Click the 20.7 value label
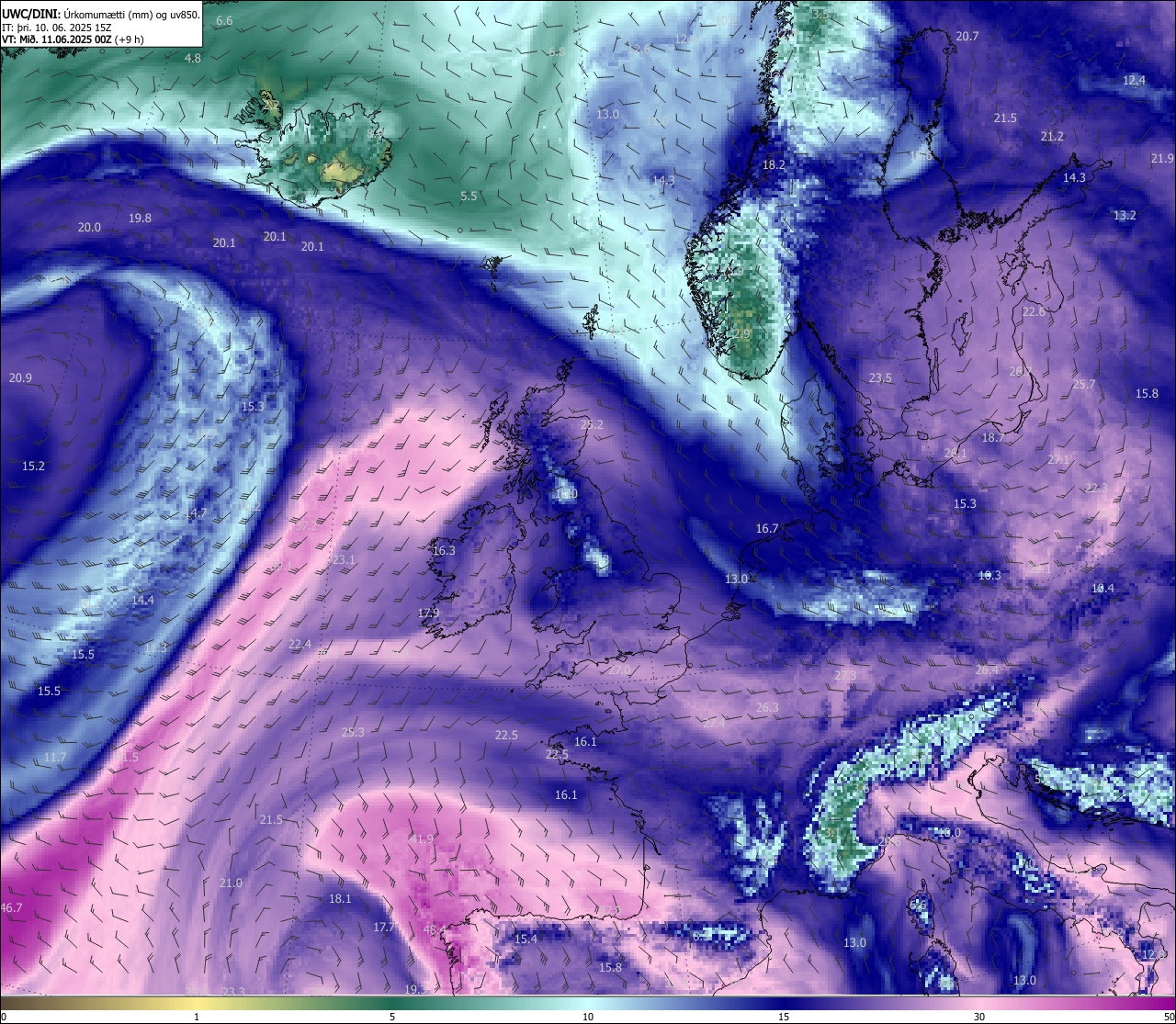The image size is (1176, 1024). (967, 36)
